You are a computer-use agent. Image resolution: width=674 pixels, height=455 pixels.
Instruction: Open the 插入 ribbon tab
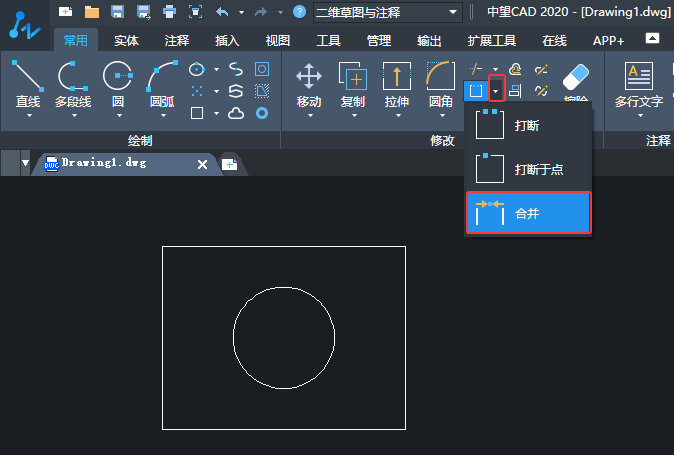point(227,40)
